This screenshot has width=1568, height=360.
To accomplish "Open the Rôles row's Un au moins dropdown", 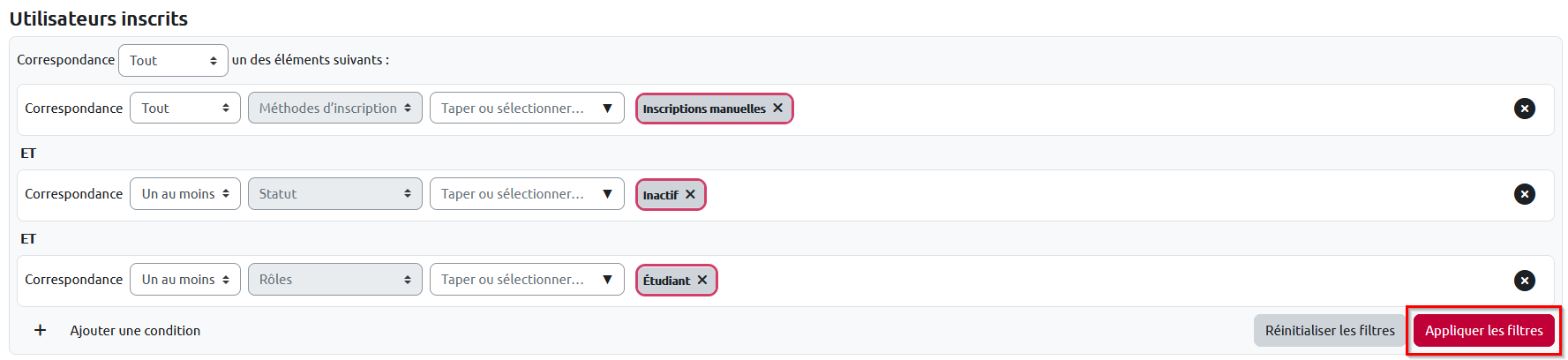I will pyautogui.click(x=184, y=280).
